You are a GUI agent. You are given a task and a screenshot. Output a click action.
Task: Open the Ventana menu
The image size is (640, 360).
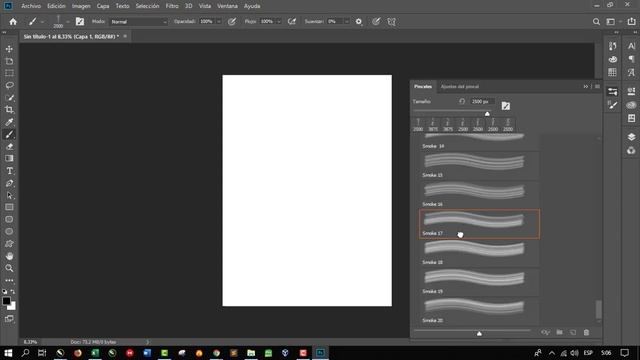(227, 6)
